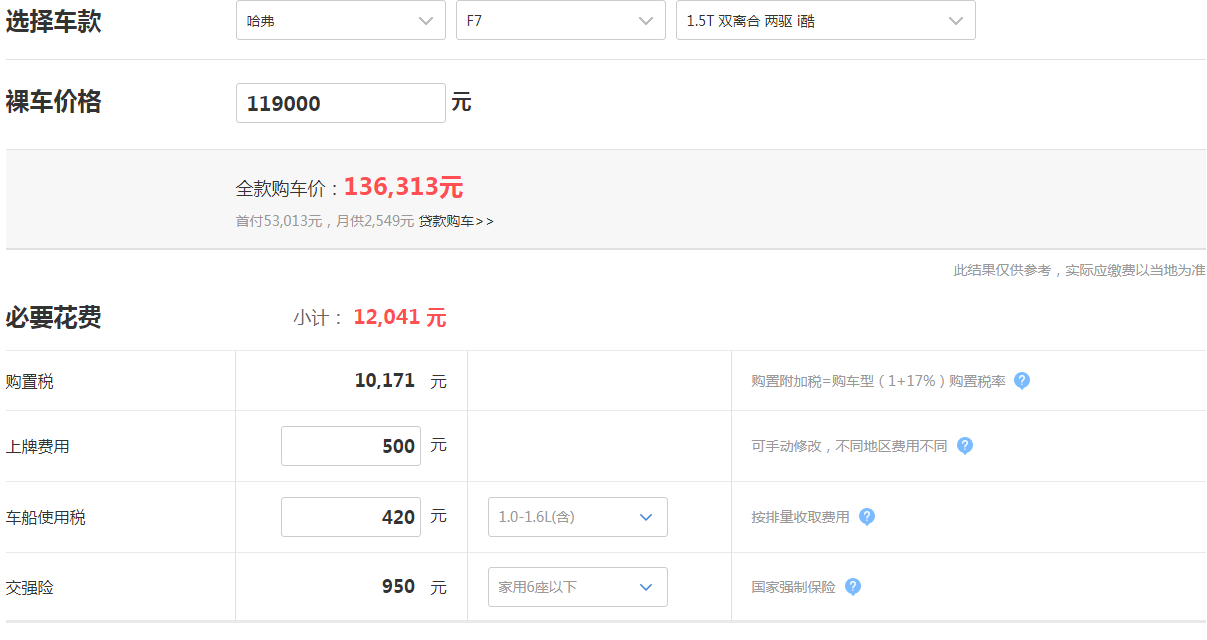Viewport: 1207px width, 640px height.
Task: Click help icon beside 可手动修改 note
Action: pos(965,445)
